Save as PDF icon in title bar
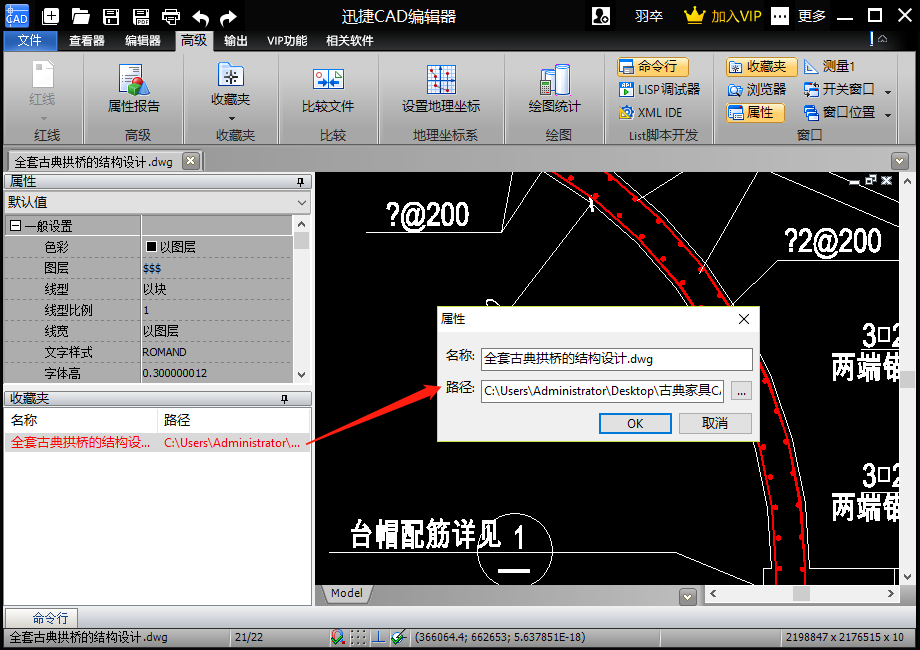The width and height of the screenshot is (920, 650). coord(141,16)
